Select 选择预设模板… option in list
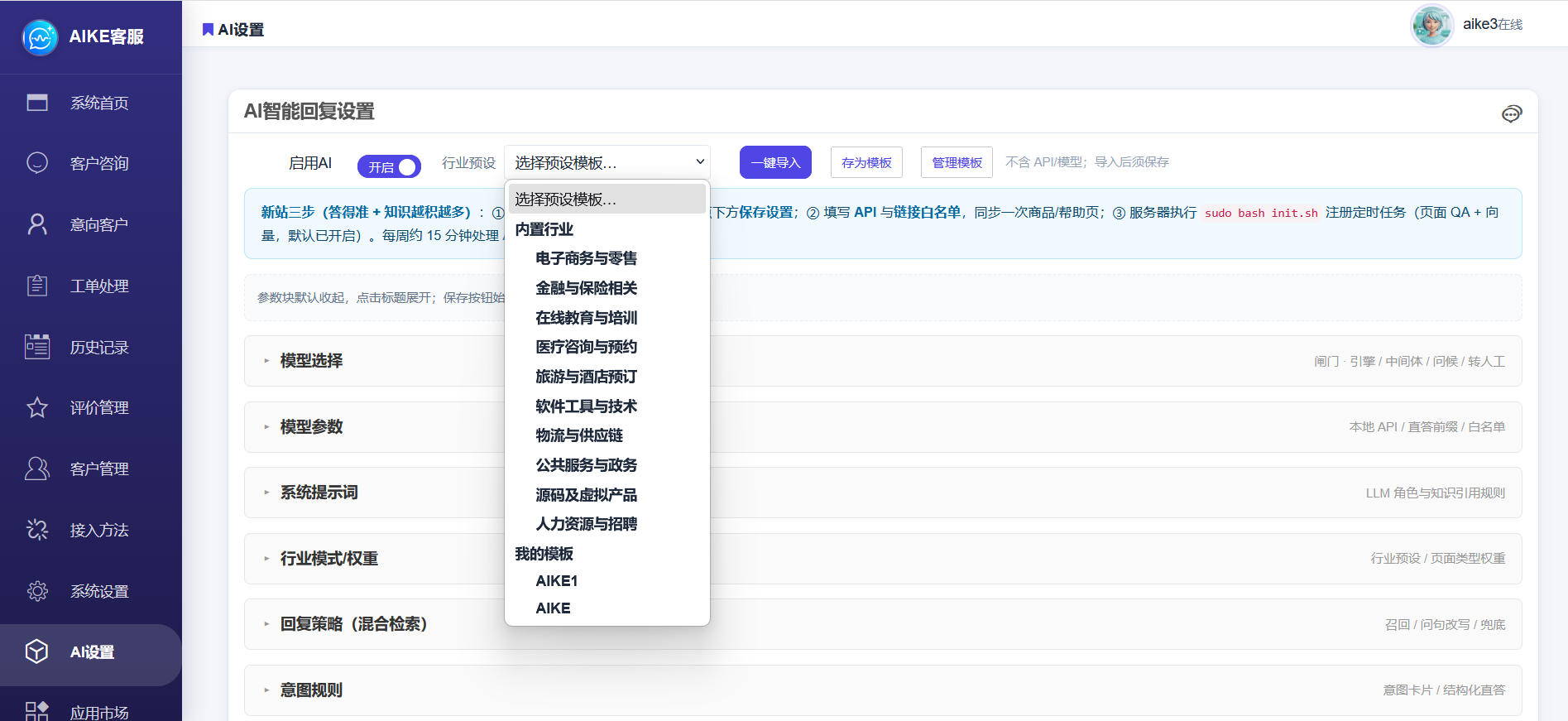Image resolution: width=1568 pixels, height=721 pixels. 607,199
